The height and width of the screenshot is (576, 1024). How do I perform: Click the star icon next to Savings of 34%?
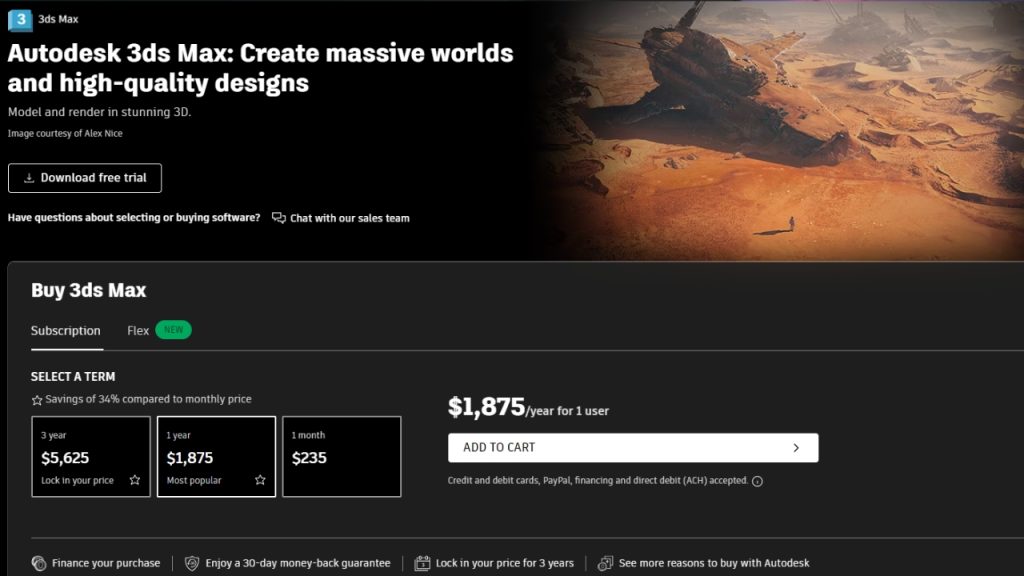[x=37, y=400]
